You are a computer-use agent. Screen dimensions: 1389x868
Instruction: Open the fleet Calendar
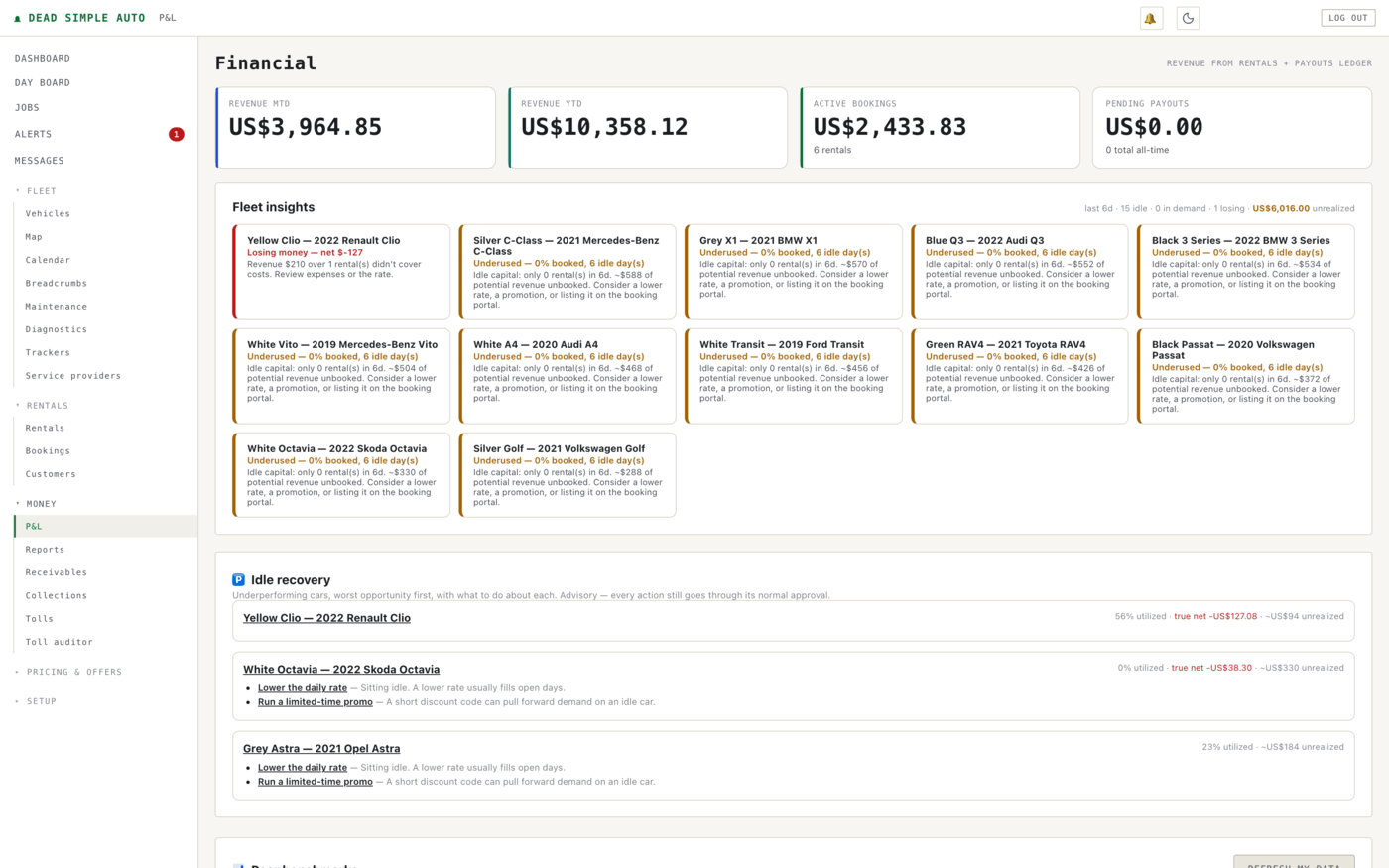pyautogui.click(x=105, y=260)
